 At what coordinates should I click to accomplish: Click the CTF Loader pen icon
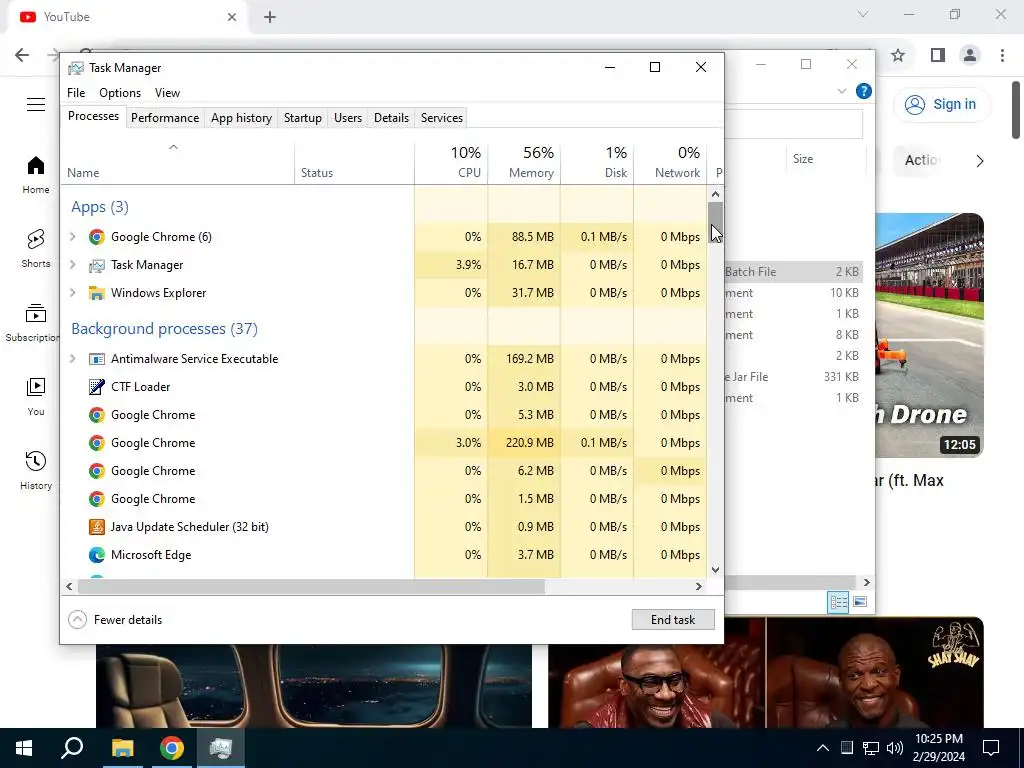click(97, 387)
